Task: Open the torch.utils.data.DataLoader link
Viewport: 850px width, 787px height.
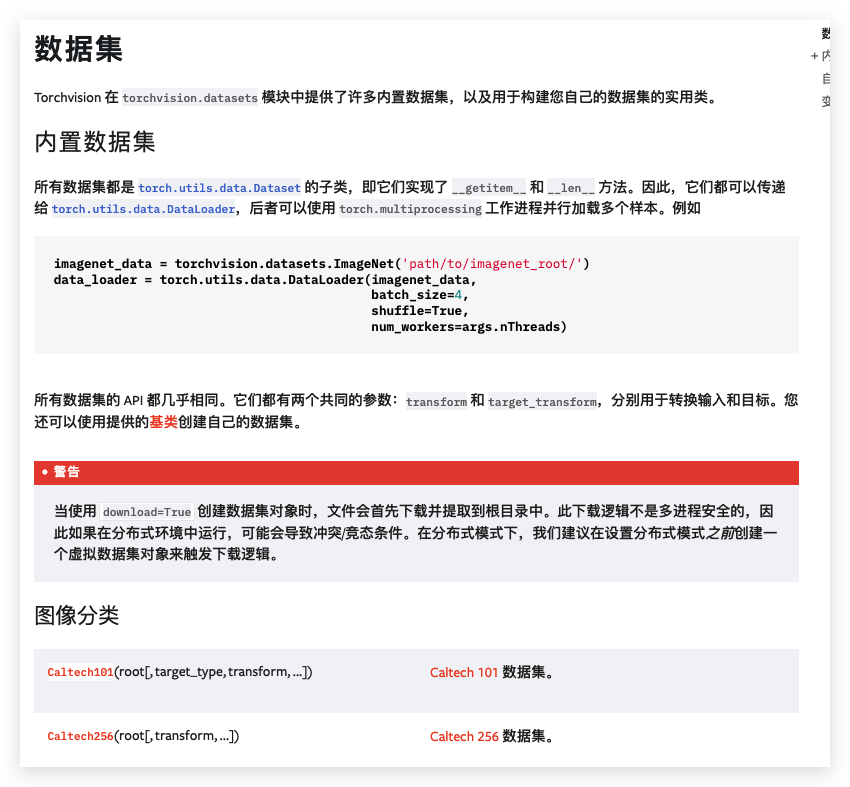Action: click(x=143, y=209)
